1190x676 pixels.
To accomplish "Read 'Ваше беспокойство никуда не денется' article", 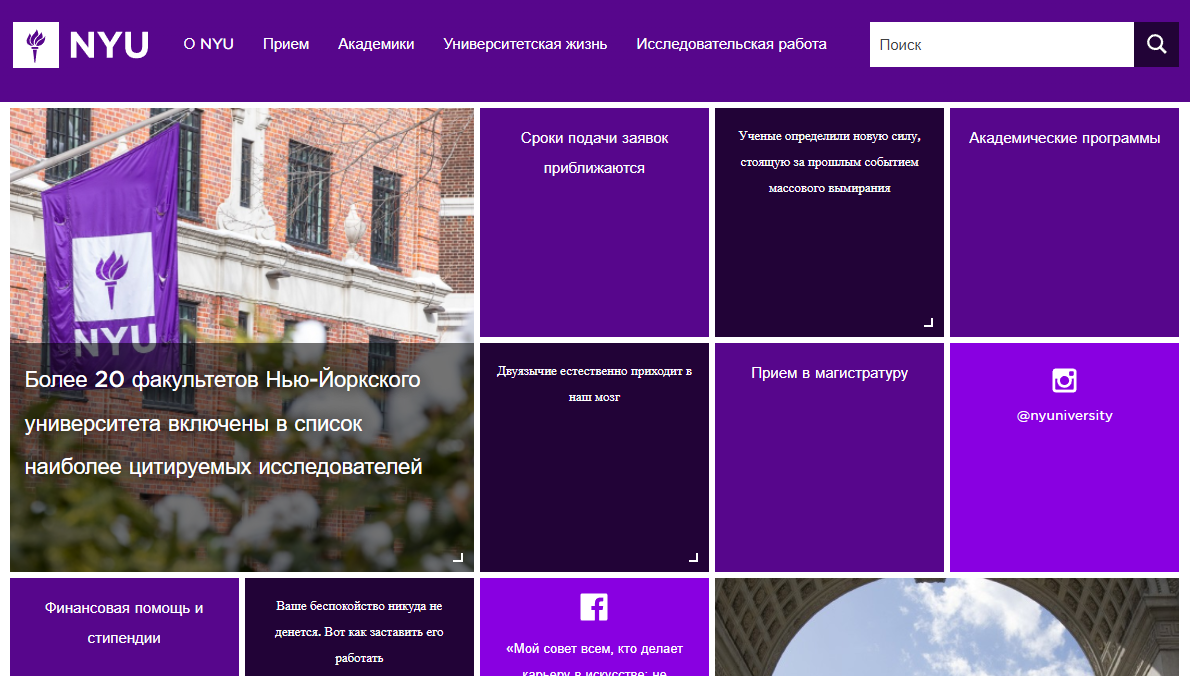I will (359, 631).
